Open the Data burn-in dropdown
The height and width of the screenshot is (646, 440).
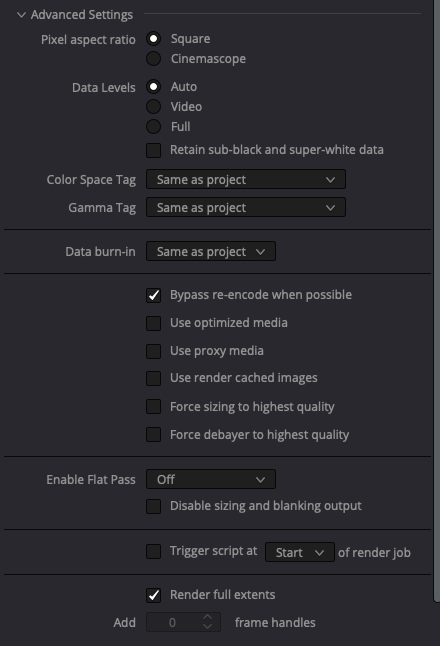point(211,251)
